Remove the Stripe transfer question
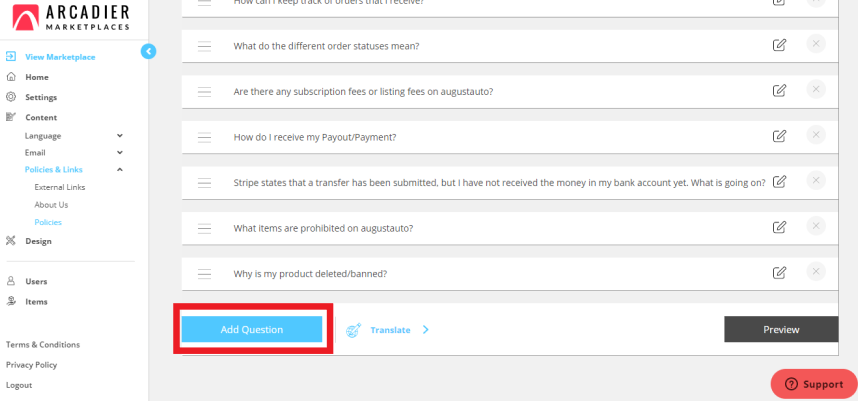Viewport: 858px width, 401px height. (x=815, y=181)
